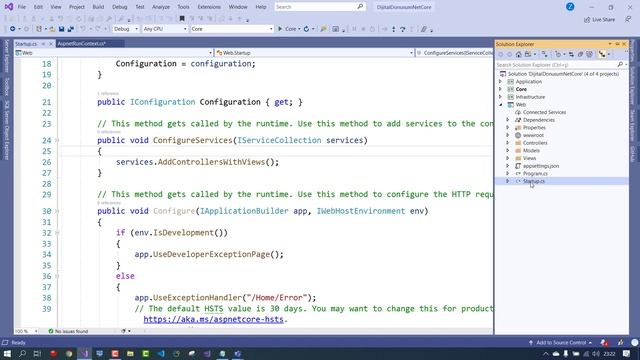Click the Visual Studio logo icon

click(9, 7)
